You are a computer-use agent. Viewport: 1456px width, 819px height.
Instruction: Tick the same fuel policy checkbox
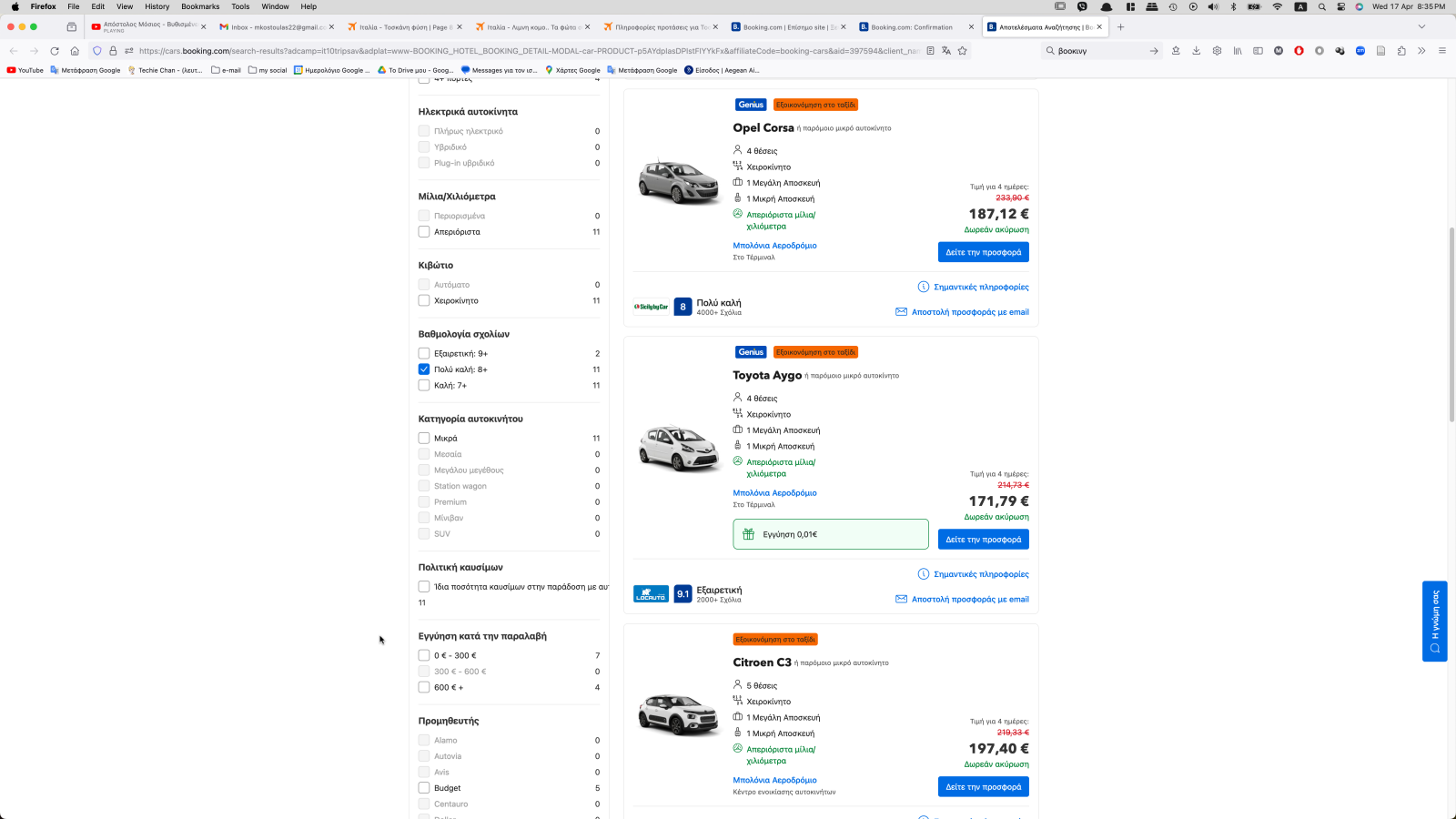coord(424,587)
